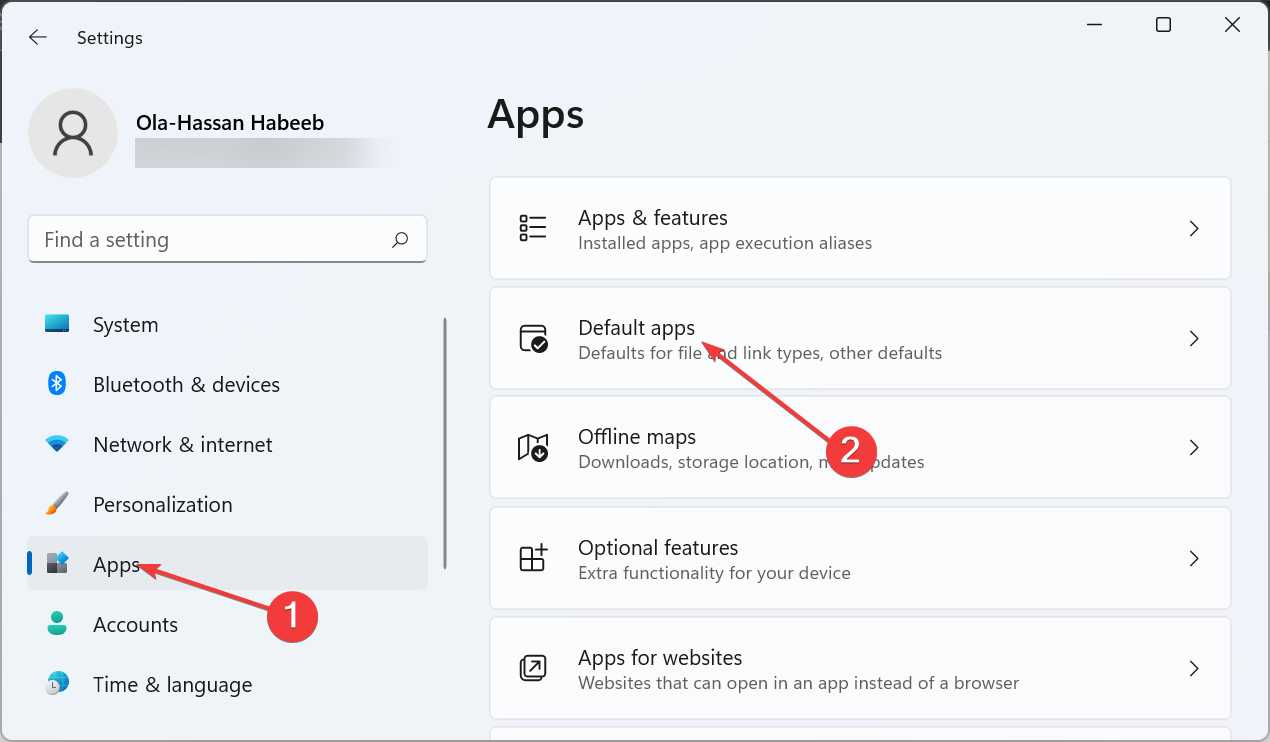Click the Apps sidebar icon
Image resolution: width=1270 pixels, height=742 pixels.
click(57, 563)
